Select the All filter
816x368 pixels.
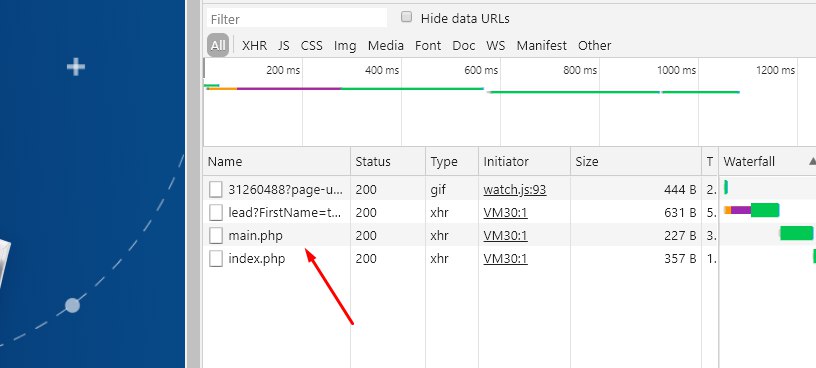coord(218,45)
